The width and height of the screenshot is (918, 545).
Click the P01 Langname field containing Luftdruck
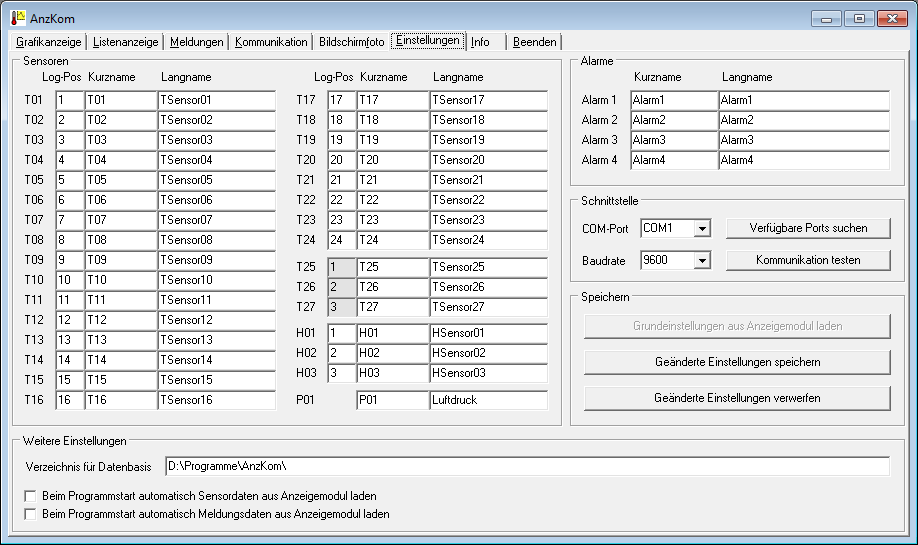coord(488,400)
